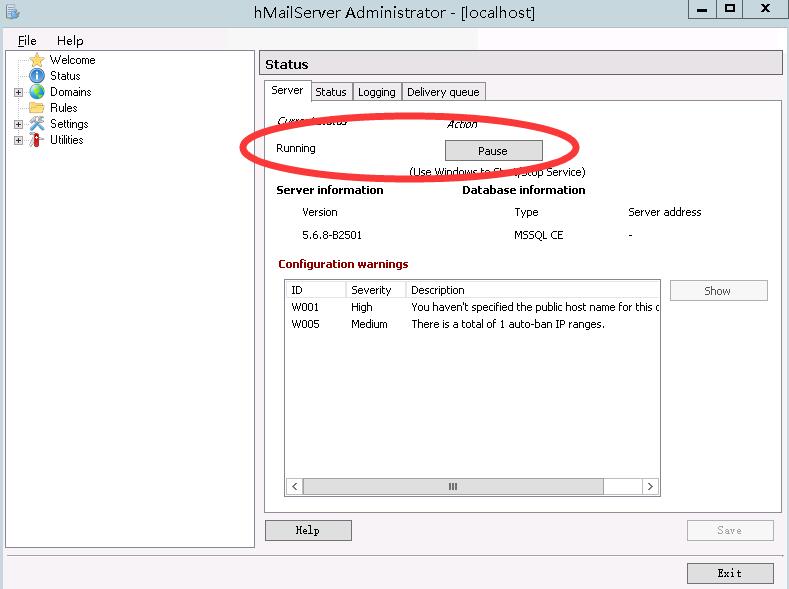Expand the Domains tree node
Screen dimensions: 789x589
pyautogui.click(x=18, y=92)
